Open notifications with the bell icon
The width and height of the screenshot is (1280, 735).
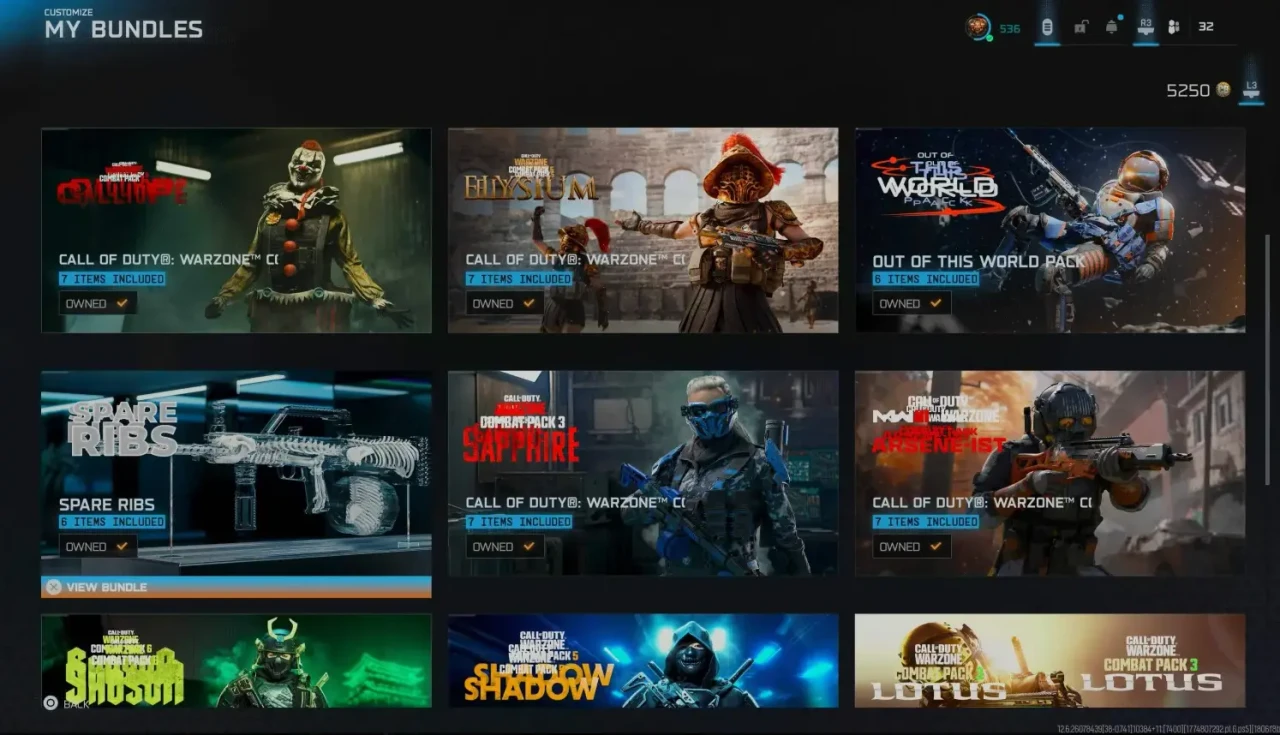coord(1112,27)
